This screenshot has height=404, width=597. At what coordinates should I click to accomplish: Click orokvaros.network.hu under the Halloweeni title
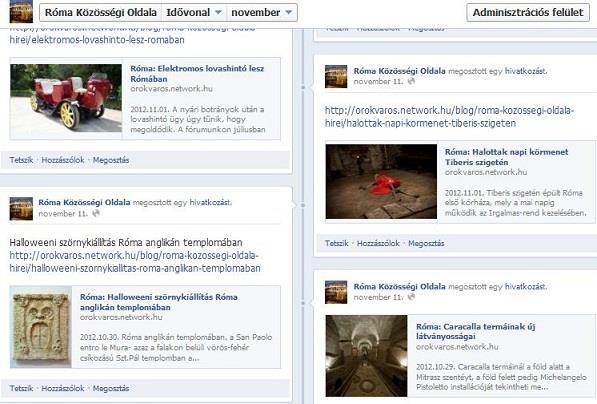(121, 317)
